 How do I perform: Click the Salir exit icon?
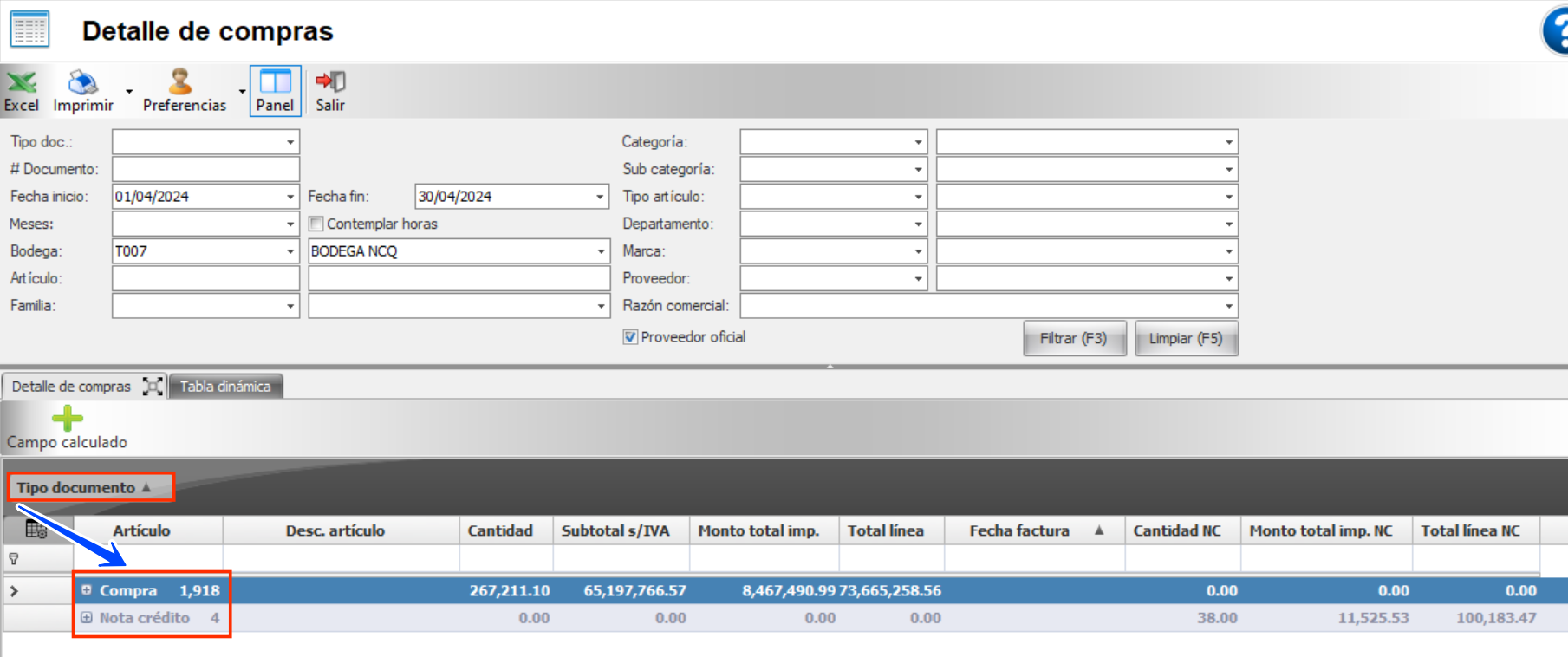pyautogui.click(x=329, y=84)
